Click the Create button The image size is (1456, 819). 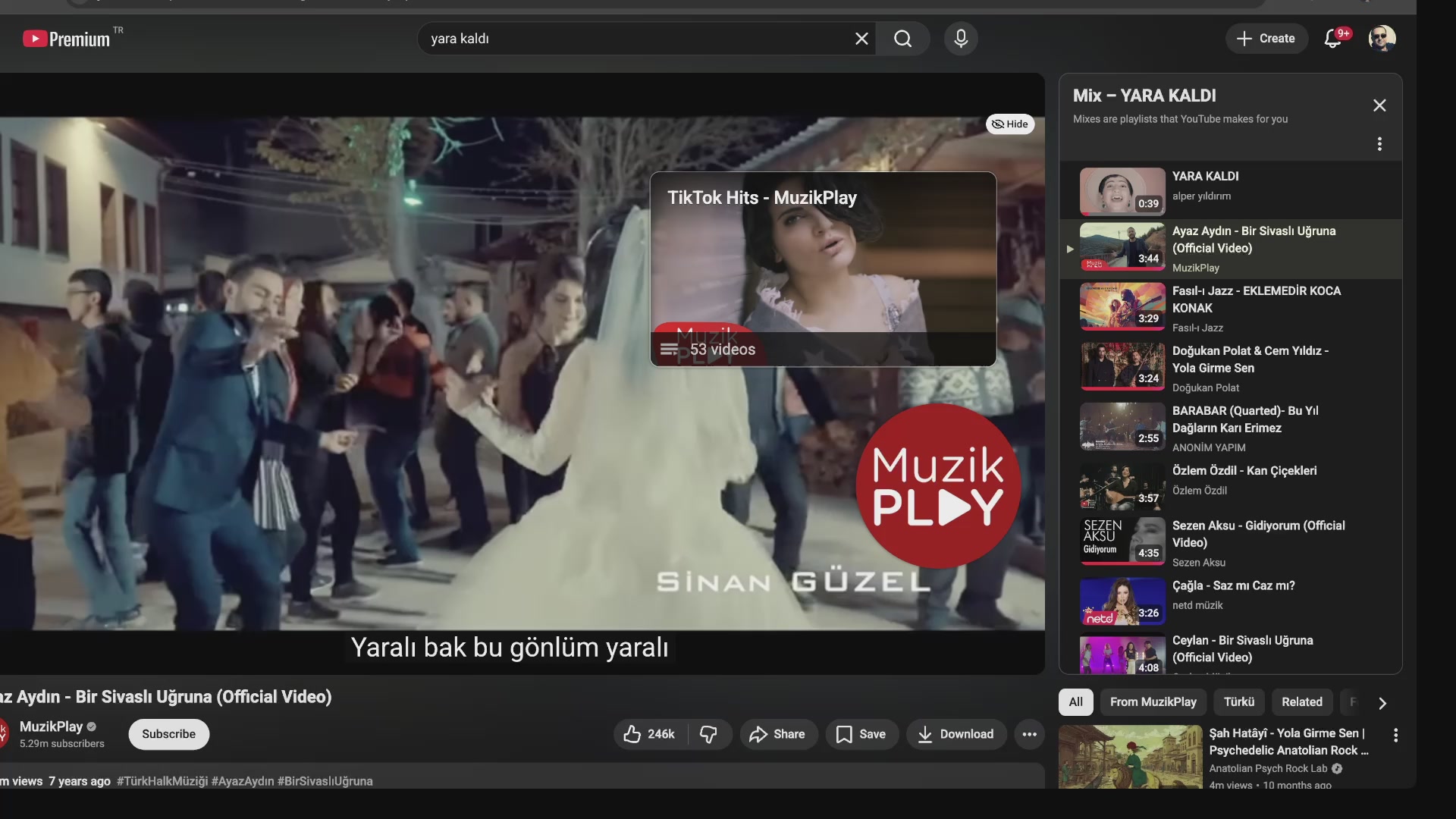1266,39
